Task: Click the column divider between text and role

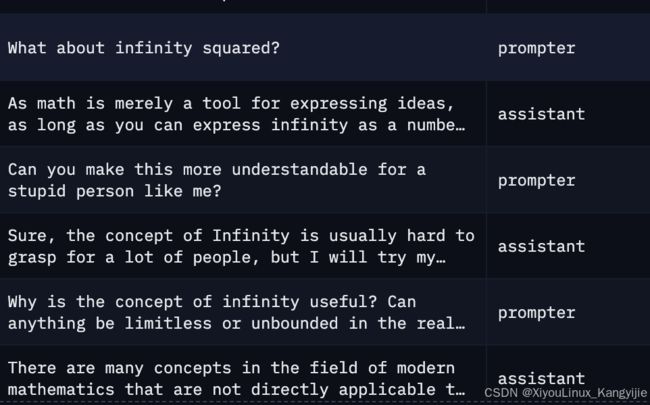Action: [x=486, y=202]
